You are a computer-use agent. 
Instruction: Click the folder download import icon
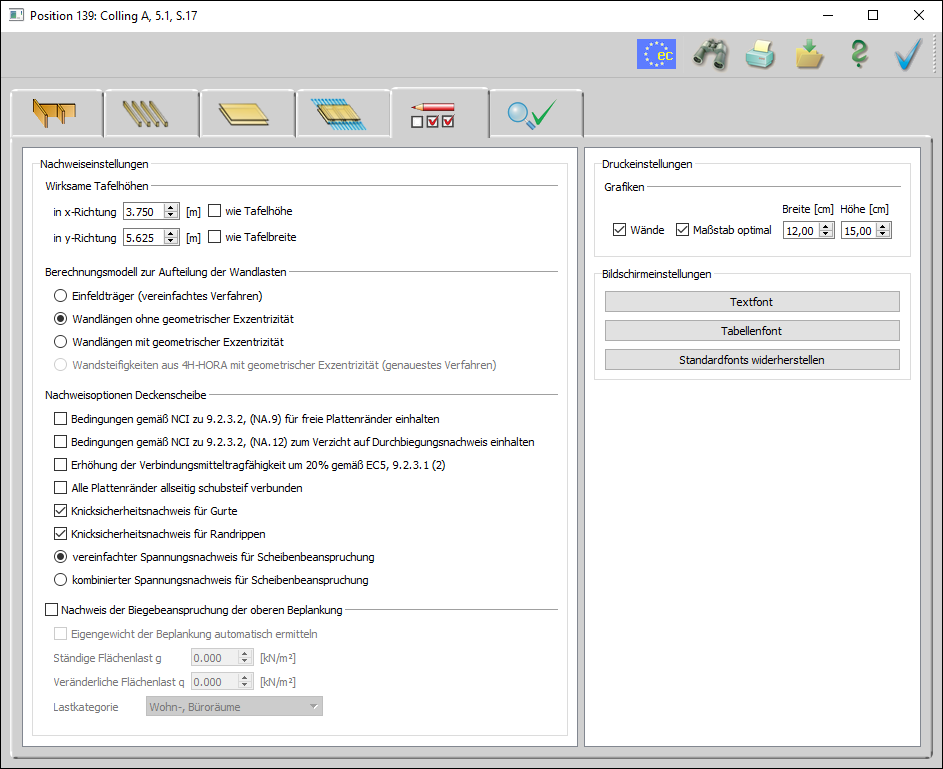click(809, 55)
